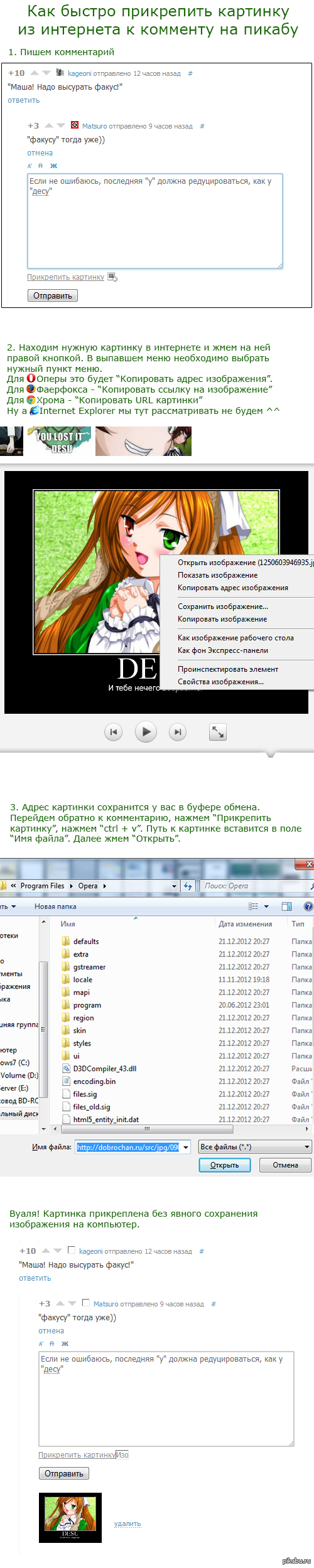
Task: Choose 'Свойства изображения...' in the context menu
Action: (220, 682)
